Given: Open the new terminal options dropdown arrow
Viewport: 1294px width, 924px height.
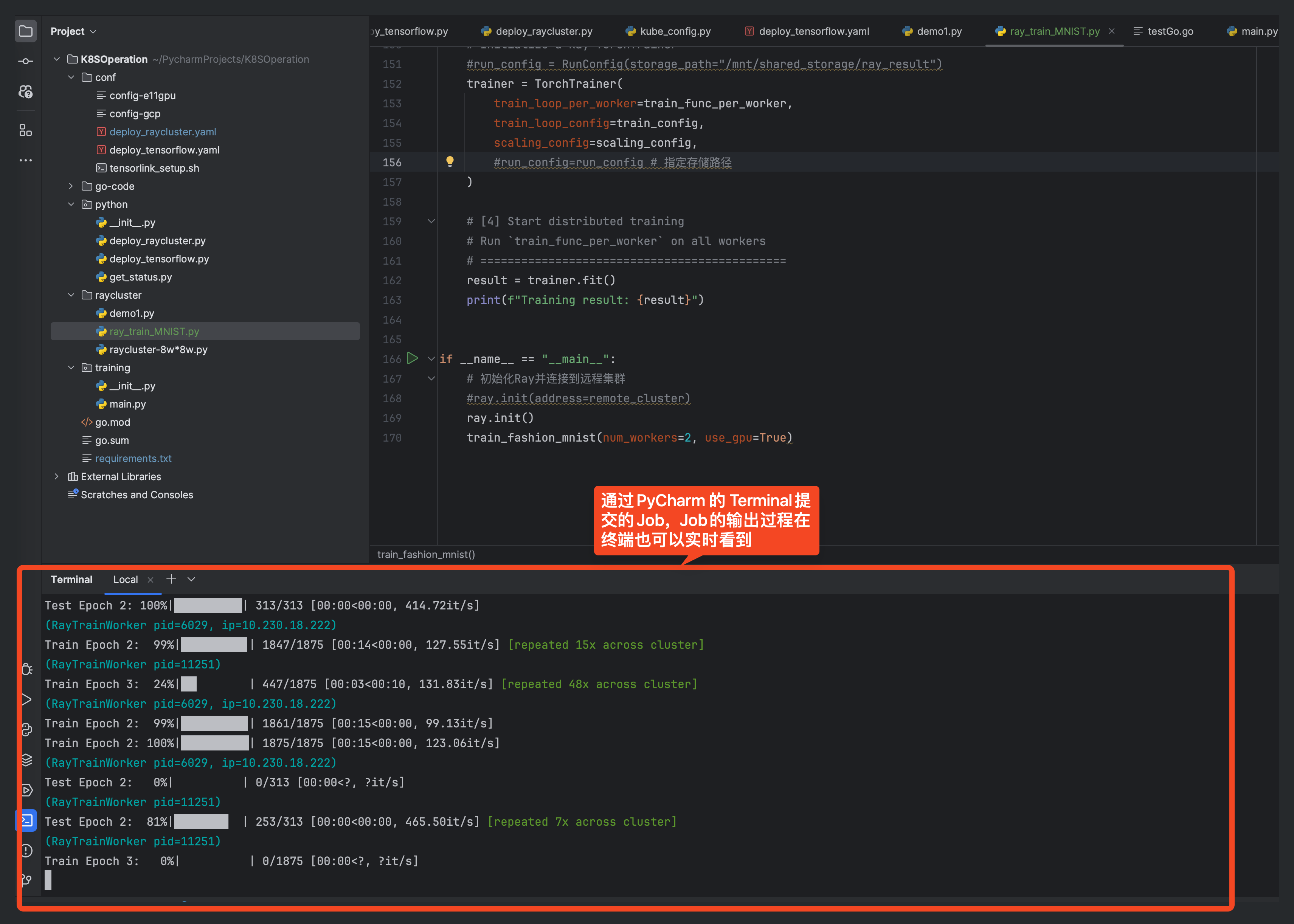Looking at the screenshot, I should tap(191, 579).
